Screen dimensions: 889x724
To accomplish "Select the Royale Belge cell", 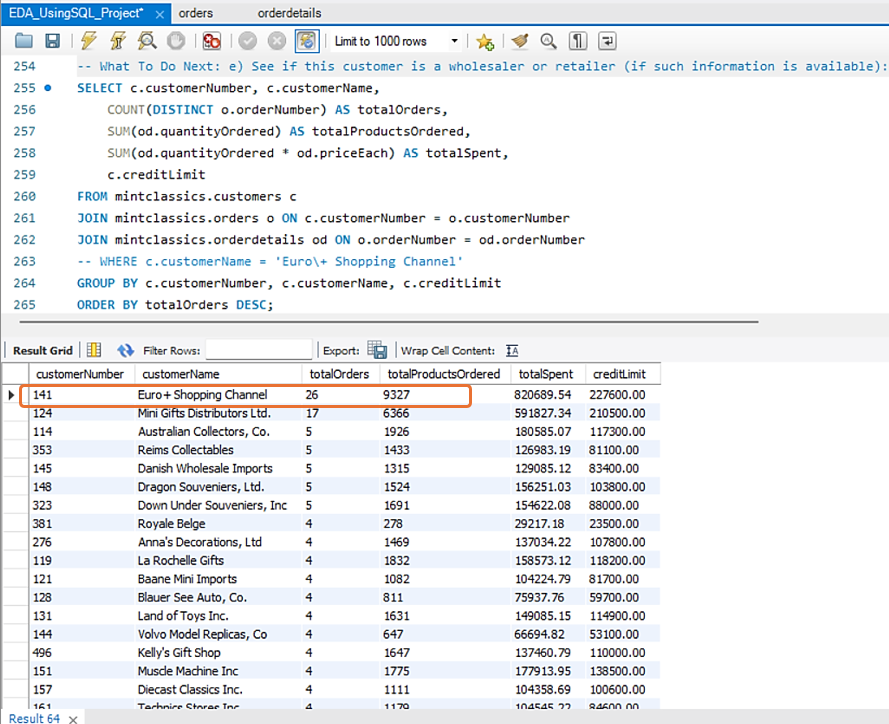I will click(218, 524).
